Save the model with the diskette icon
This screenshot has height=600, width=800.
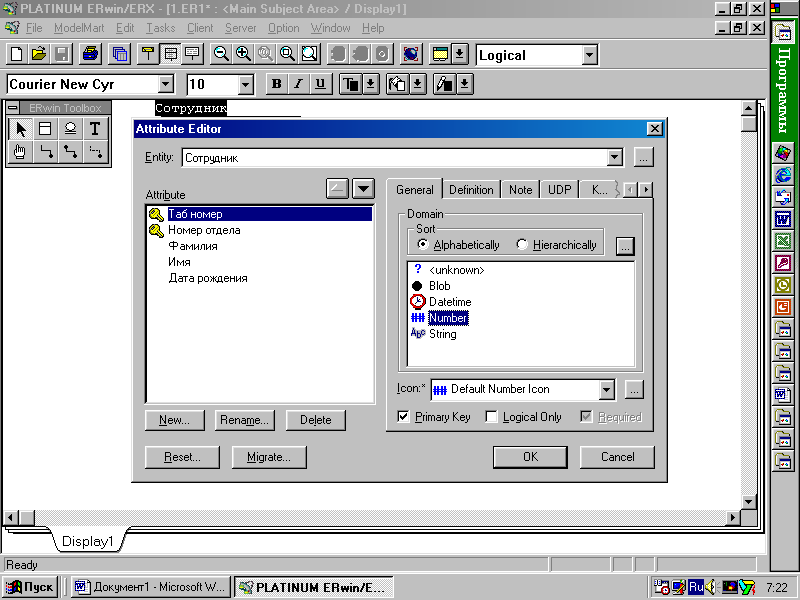click(61, 54)
